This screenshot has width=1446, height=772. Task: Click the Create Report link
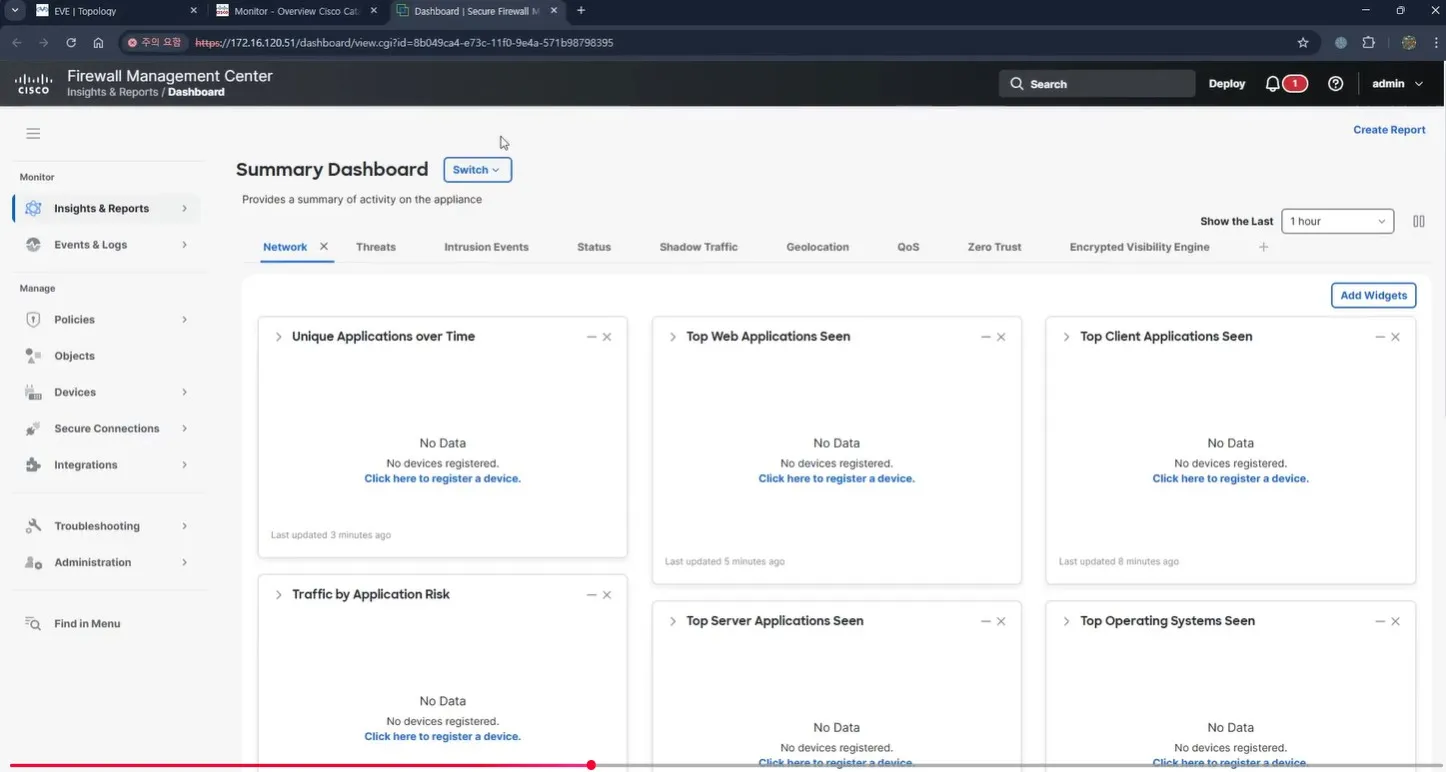coord(1389,130)
